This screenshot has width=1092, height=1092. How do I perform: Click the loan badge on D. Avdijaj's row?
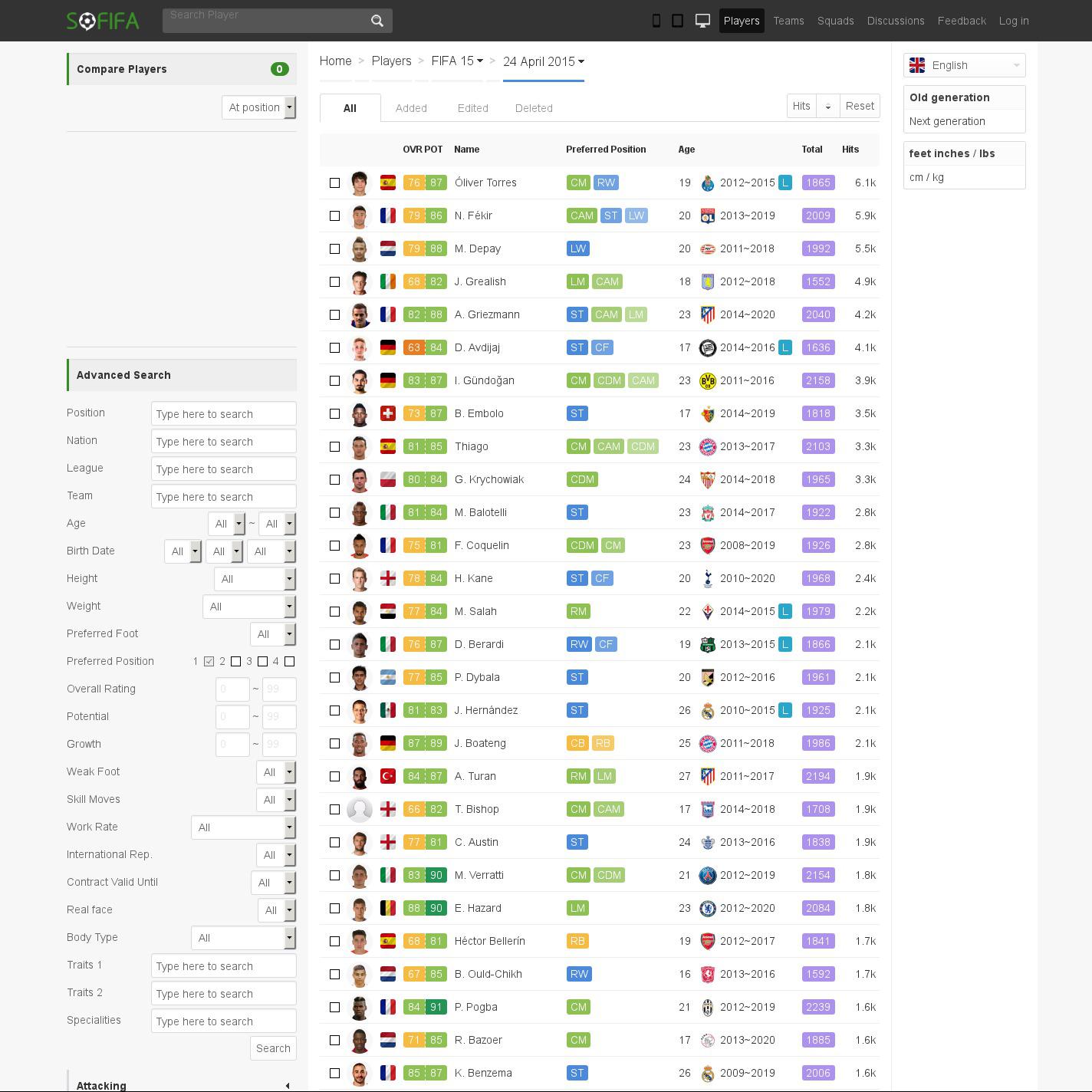(784, 347)
